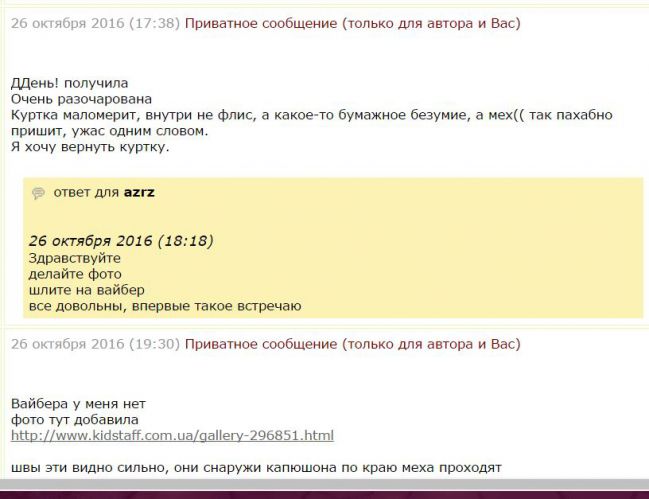Screen dimensions: 649x499
Task: Open the kidstaff.com.ua gallery-296851 link
Action: [172, 435]
